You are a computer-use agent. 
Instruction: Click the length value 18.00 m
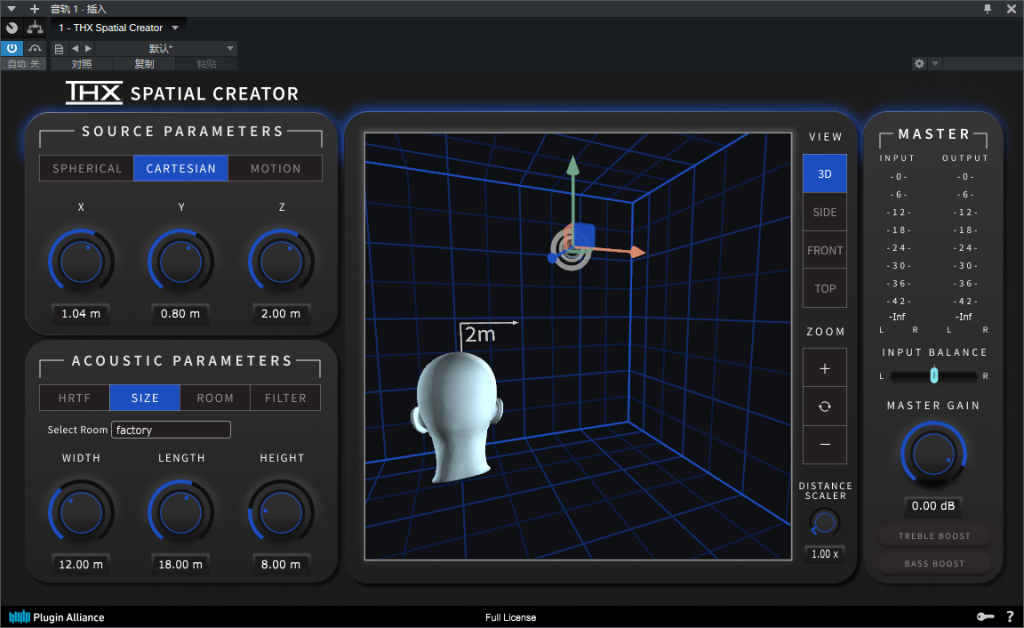coord(180,565)
